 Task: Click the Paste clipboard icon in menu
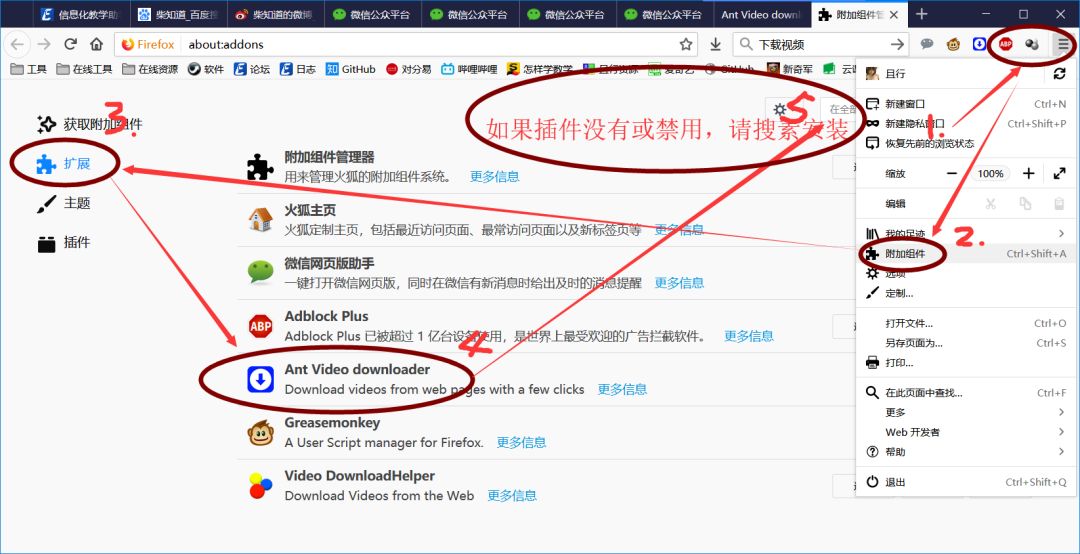[1059, 204]
